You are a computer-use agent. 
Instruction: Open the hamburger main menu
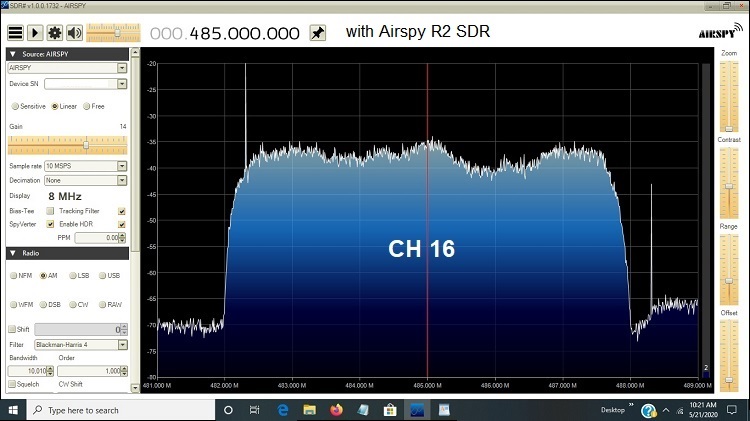coord(15,33)
